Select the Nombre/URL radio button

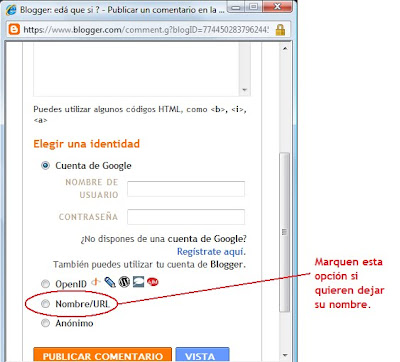[x=45, y=303]
